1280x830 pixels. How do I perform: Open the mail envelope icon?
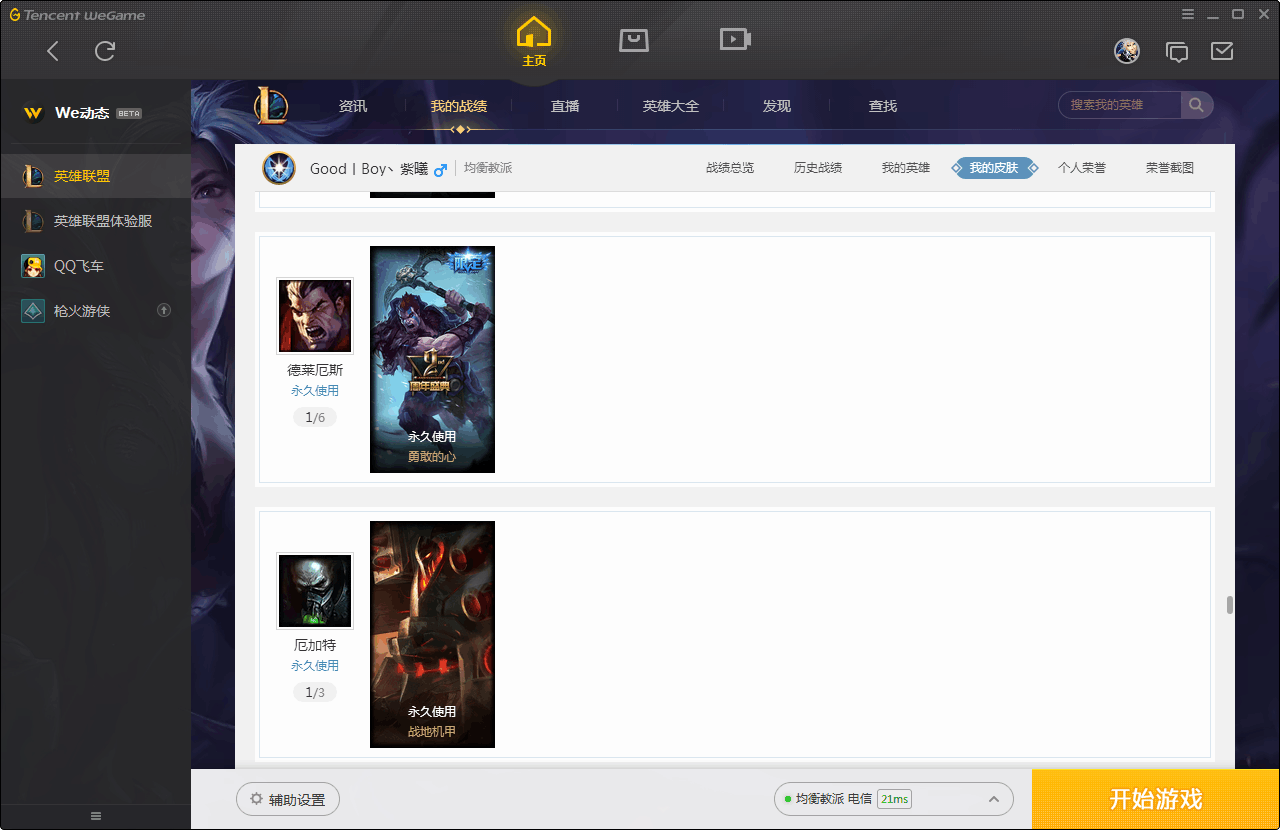pyautogui.click(x=1221, y=51)
